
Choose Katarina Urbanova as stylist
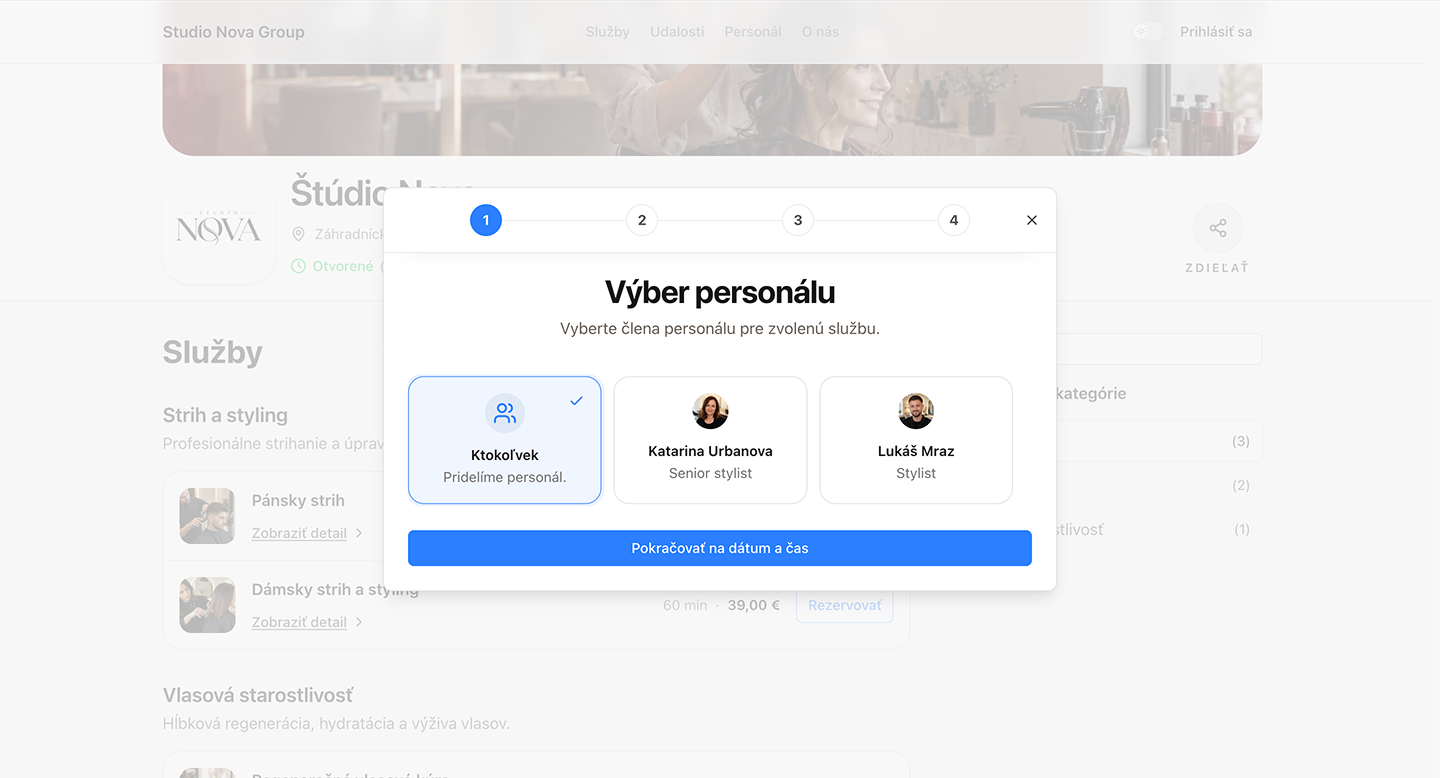[710, 440]
